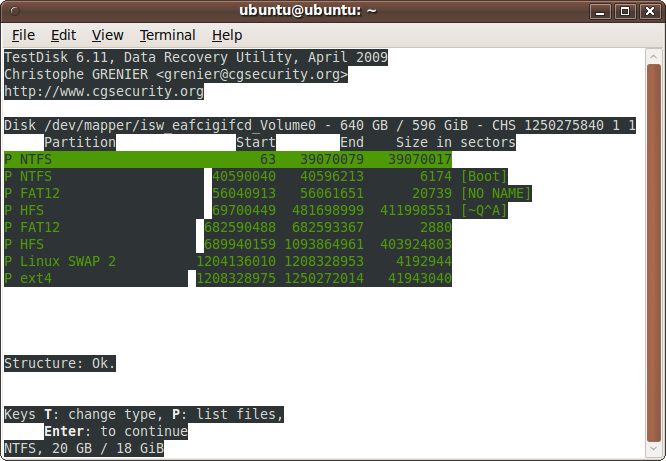Select the HFS [~Q^A] partition row
Viewport: 666px width, 461px height.
256,210
